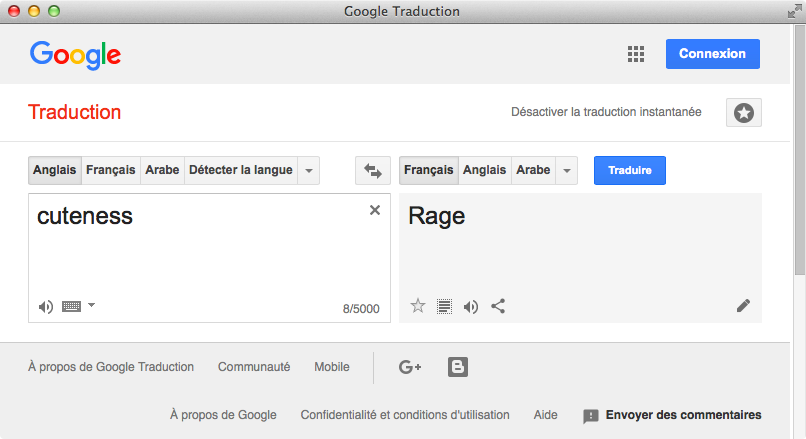The height and width of the screenshot is (439, 806).
Task: Save translation to phrasebook star icon
Action: point(418,306)
